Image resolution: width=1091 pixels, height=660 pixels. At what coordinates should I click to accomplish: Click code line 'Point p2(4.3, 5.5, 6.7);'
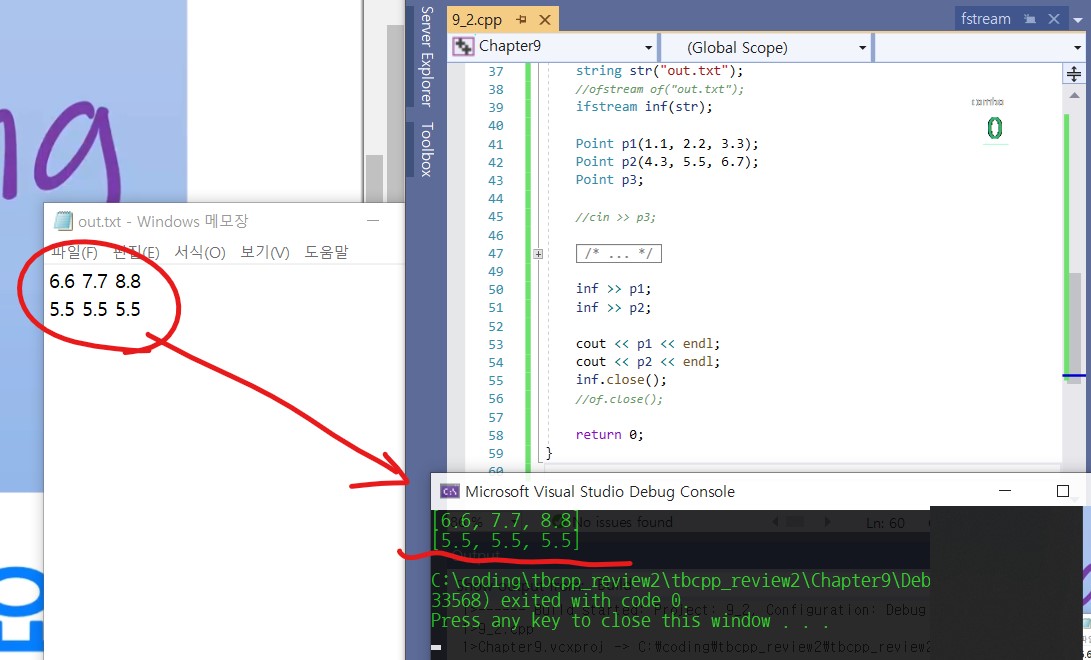click(x=667, y=161)
